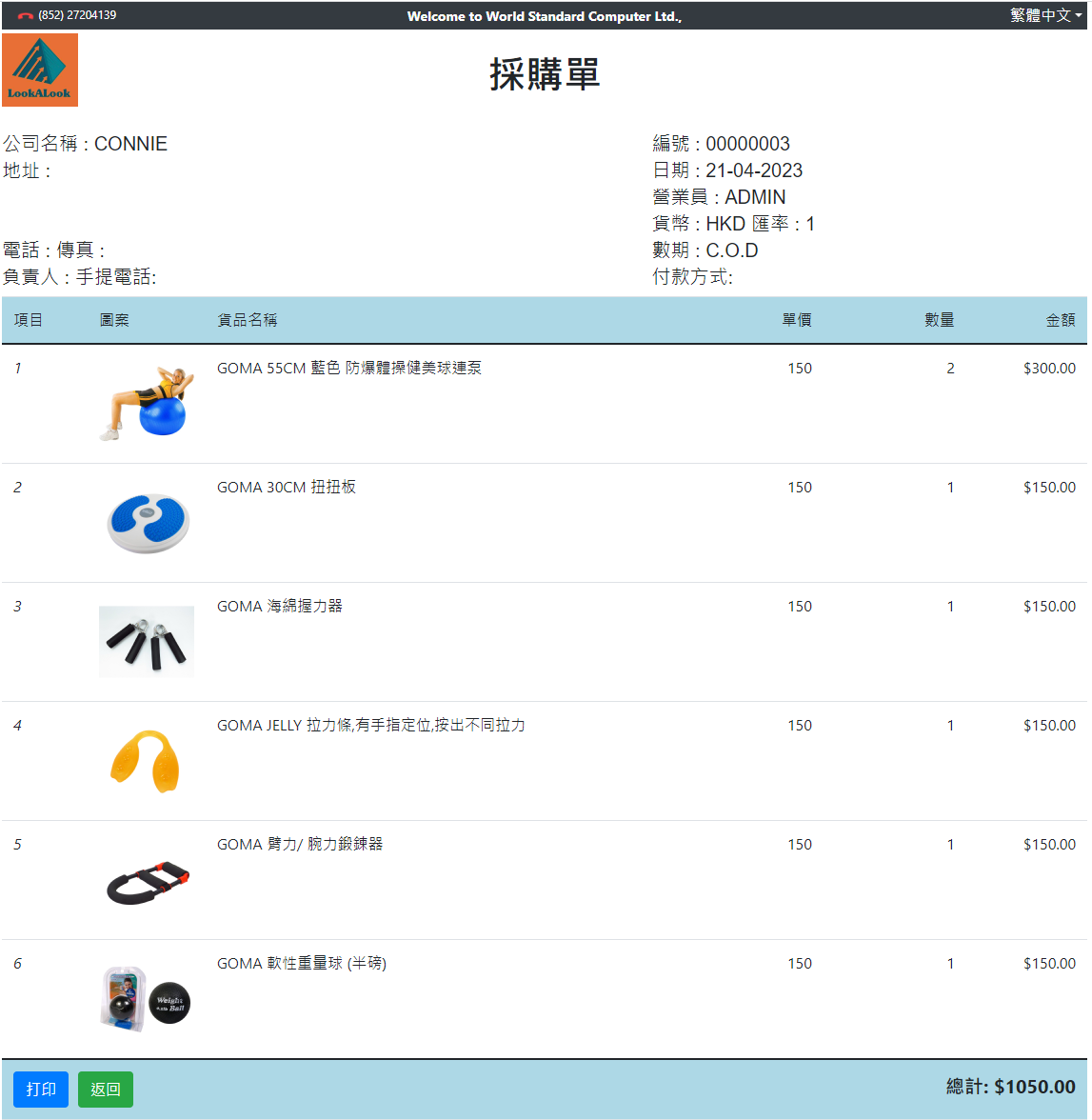Open the arm strength trainer product image
Image resolution: width=1092 pixels, height=1120 pixels.
148,883
